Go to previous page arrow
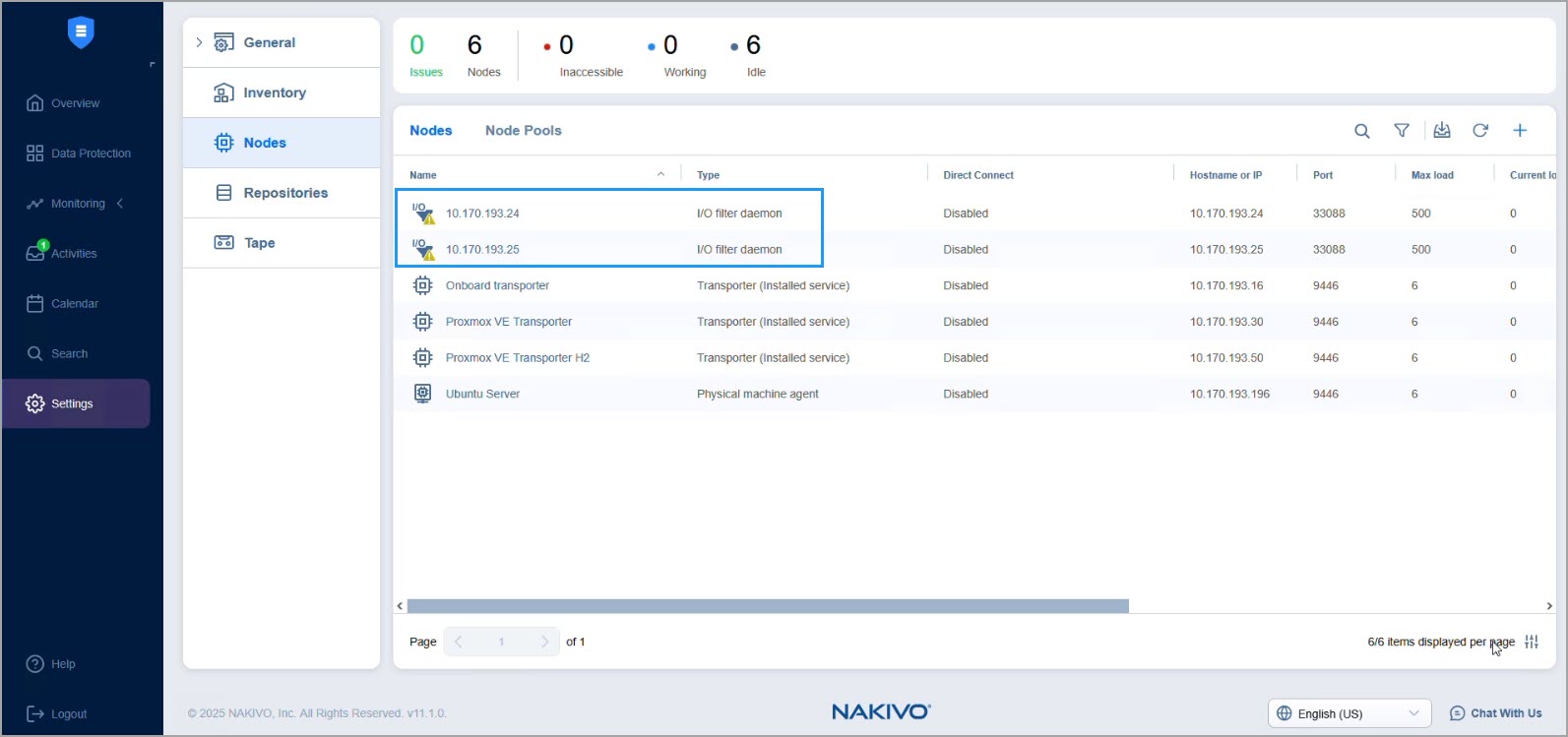Viewport: 1568px width, 737px height. pyautogui.click(x=458, y=642)
